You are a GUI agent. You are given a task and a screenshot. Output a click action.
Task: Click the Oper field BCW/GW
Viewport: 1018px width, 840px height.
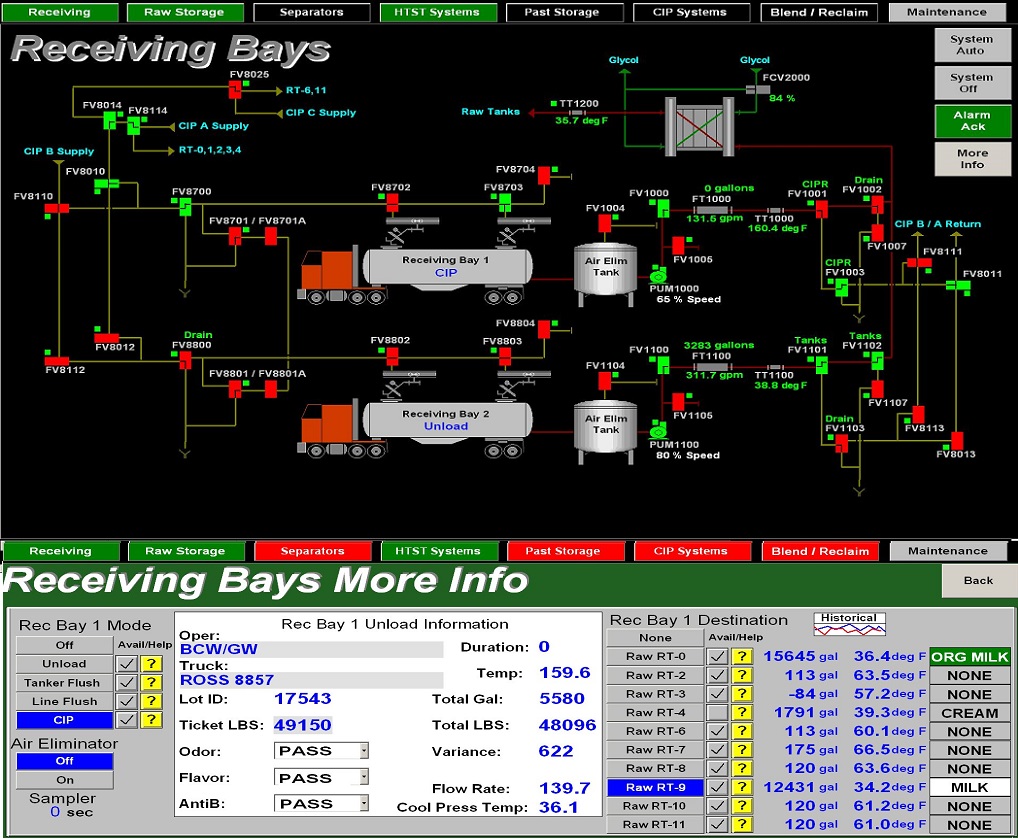pyautogui.click(x=311, y=649)
